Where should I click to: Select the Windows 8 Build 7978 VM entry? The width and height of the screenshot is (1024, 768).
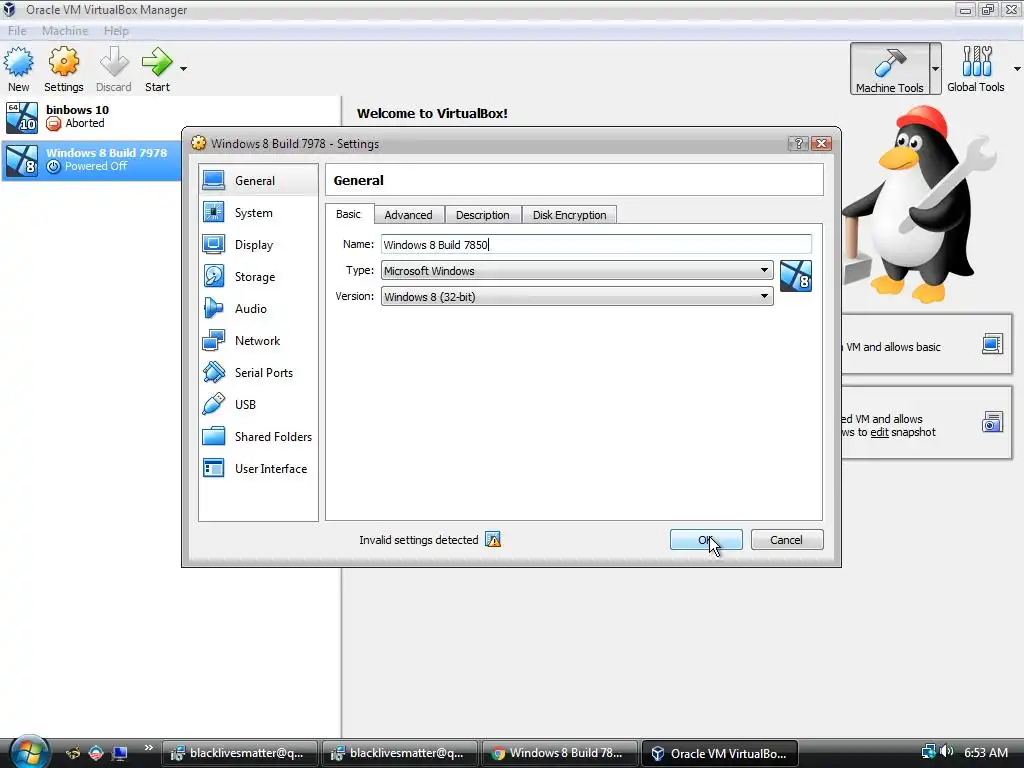pos(91,159)
